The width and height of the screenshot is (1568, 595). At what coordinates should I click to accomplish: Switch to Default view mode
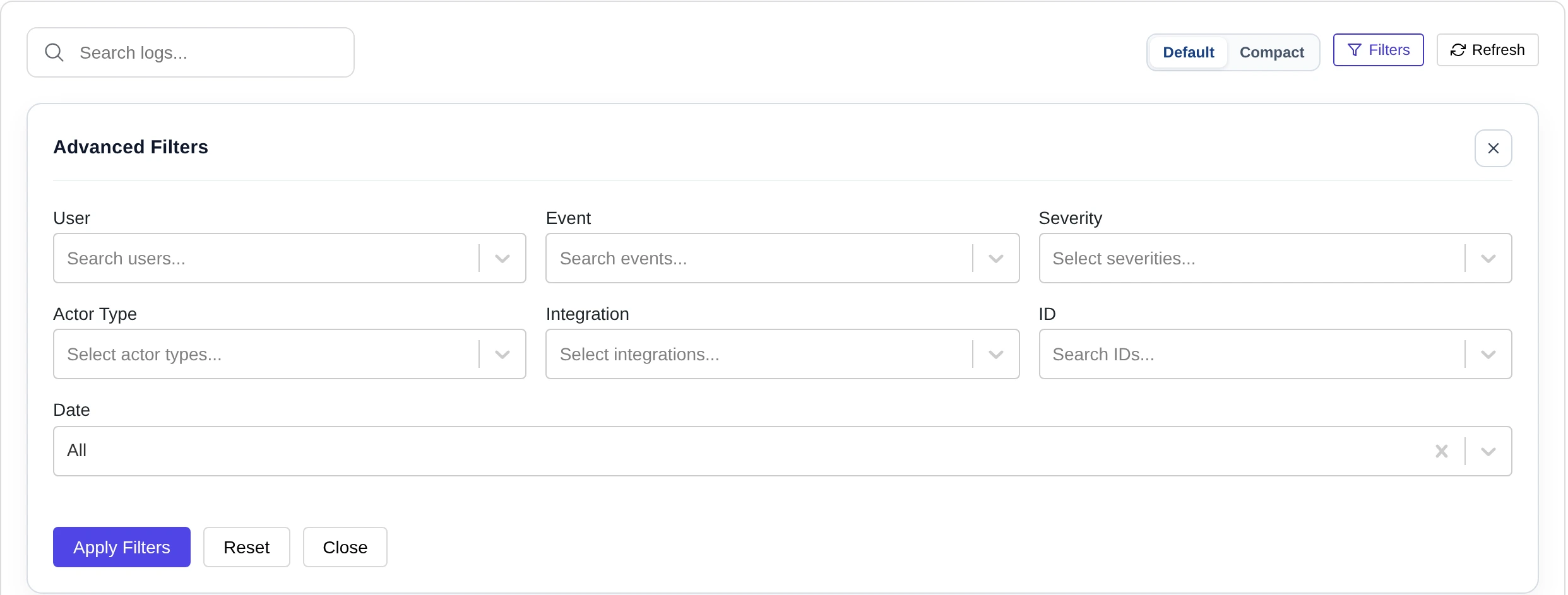1188,52
